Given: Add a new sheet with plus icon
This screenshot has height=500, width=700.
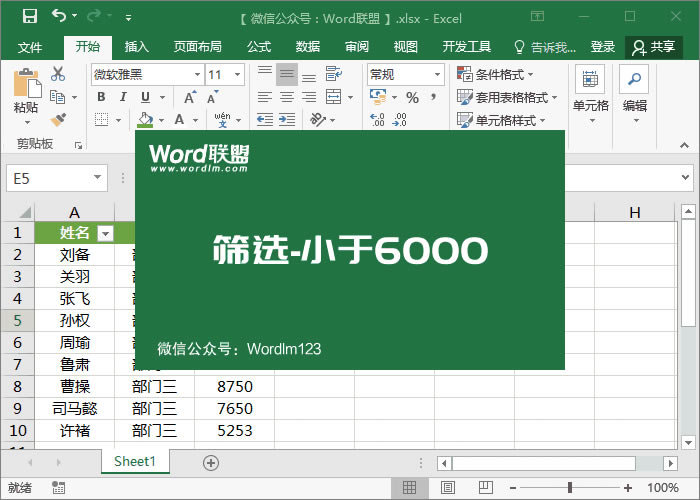Looking at the screenshot, I should pos(210,462).
